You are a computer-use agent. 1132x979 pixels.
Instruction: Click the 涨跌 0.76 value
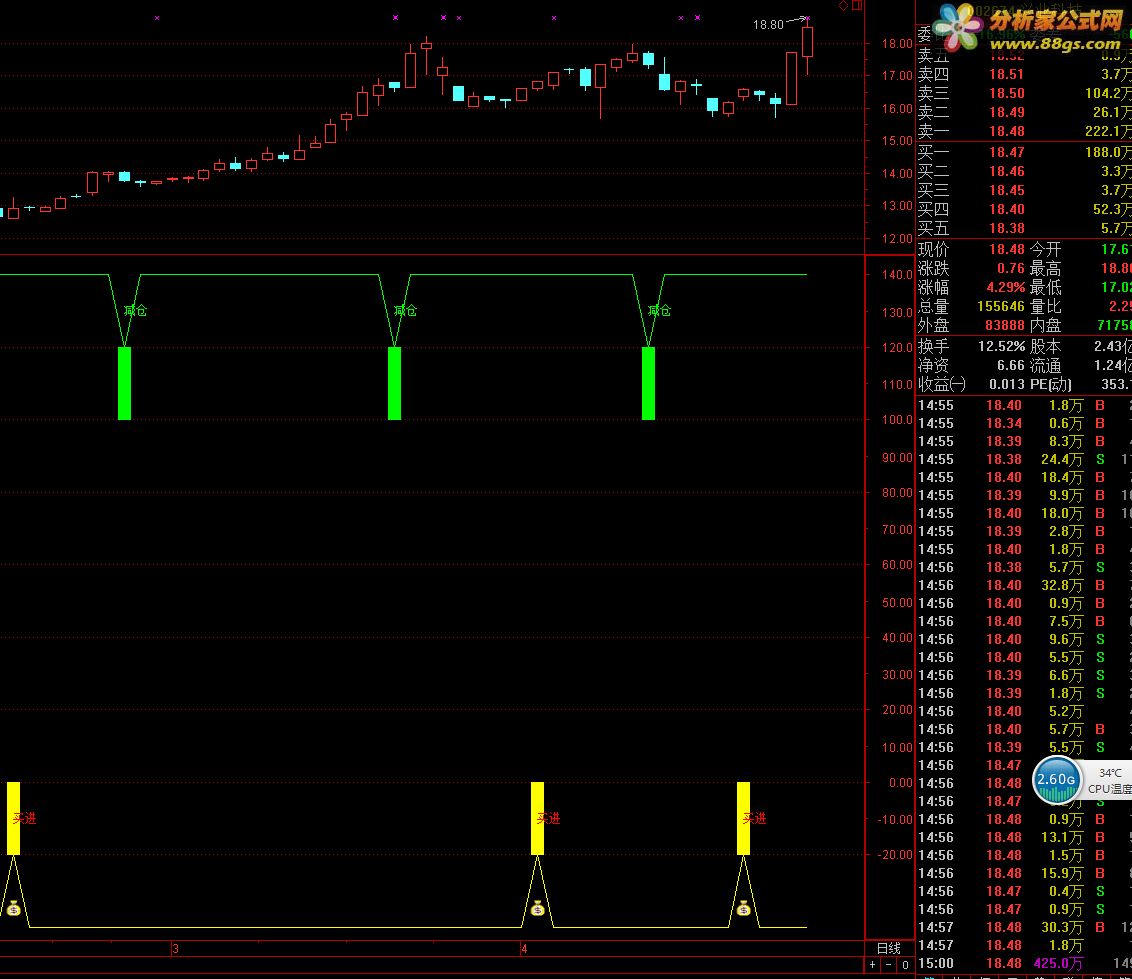click(x=1011, y=269)
